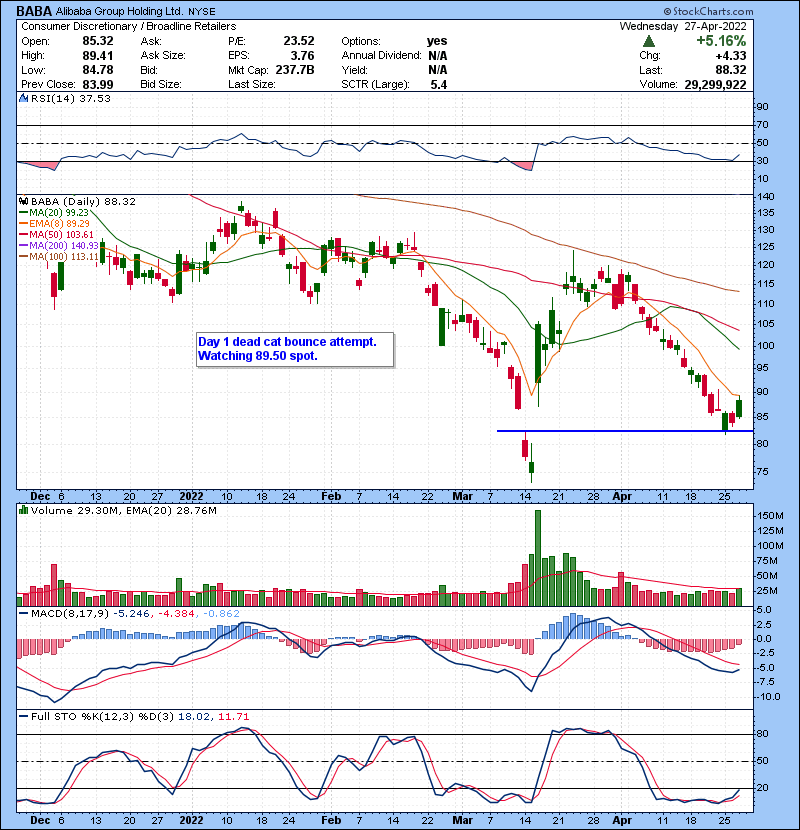Viewport: 800px width, 830px height.
Task: Click the P/E value 23.52
Action: (x=299, y=41)
